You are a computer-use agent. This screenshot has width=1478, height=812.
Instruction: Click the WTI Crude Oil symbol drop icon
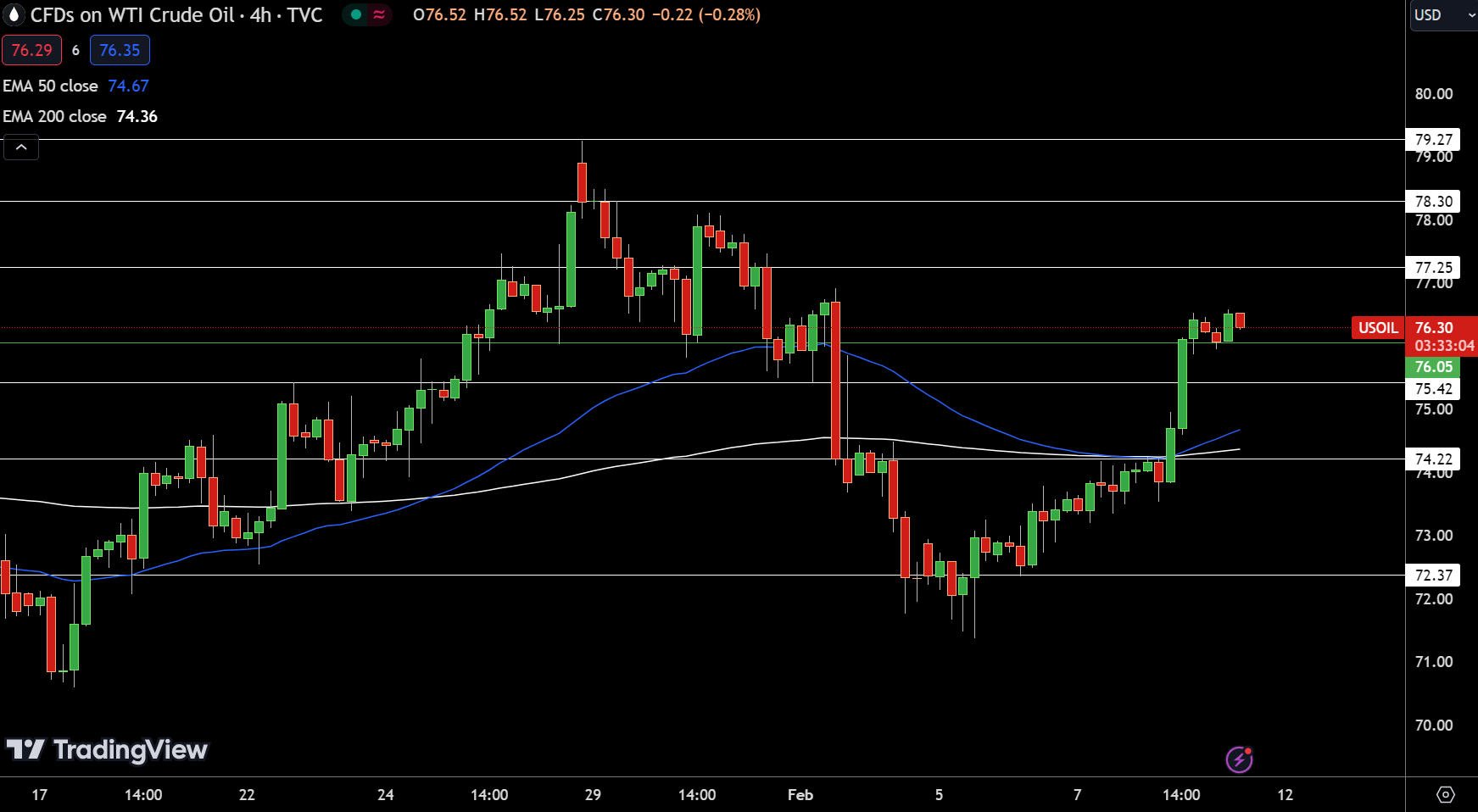point(14,14)
